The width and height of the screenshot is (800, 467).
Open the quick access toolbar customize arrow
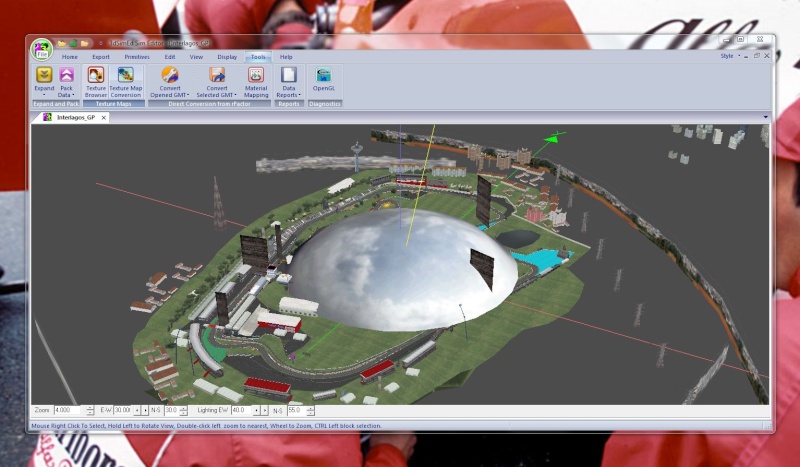click(101, 43)
